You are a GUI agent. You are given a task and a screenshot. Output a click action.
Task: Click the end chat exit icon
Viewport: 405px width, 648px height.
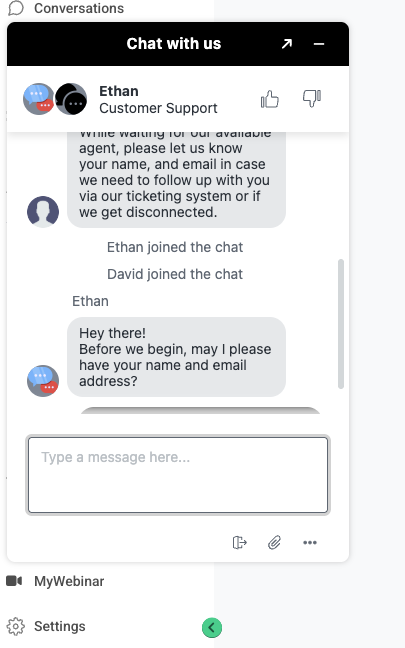[x=239, y=542]
